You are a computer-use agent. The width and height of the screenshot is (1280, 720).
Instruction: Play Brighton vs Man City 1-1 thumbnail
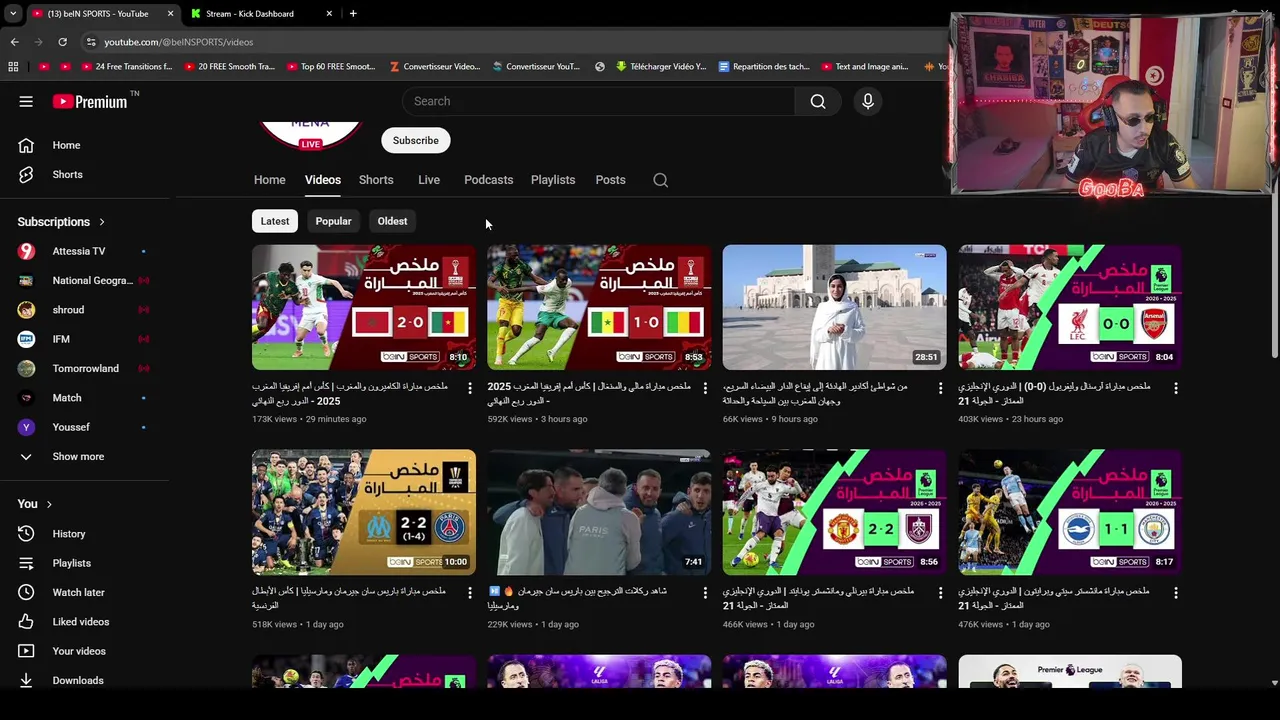coord(1070,512)
